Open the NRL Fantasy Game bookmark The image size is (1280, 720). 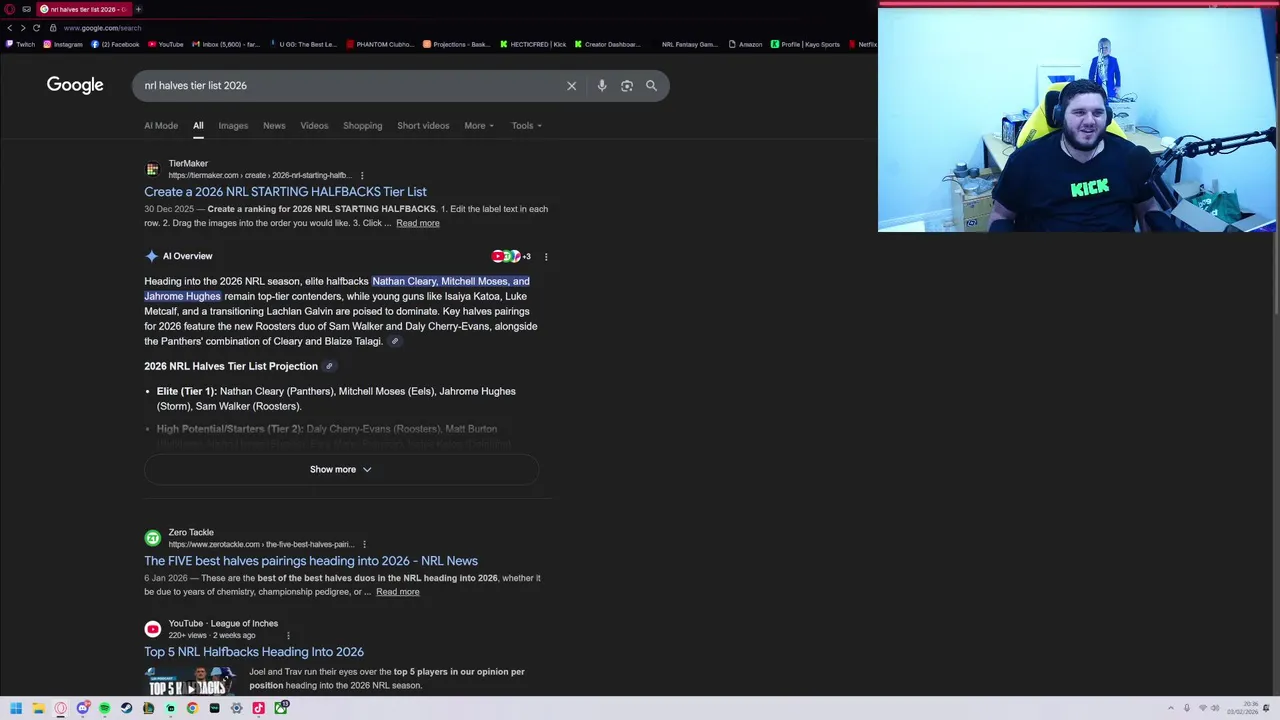pos(690,44)
